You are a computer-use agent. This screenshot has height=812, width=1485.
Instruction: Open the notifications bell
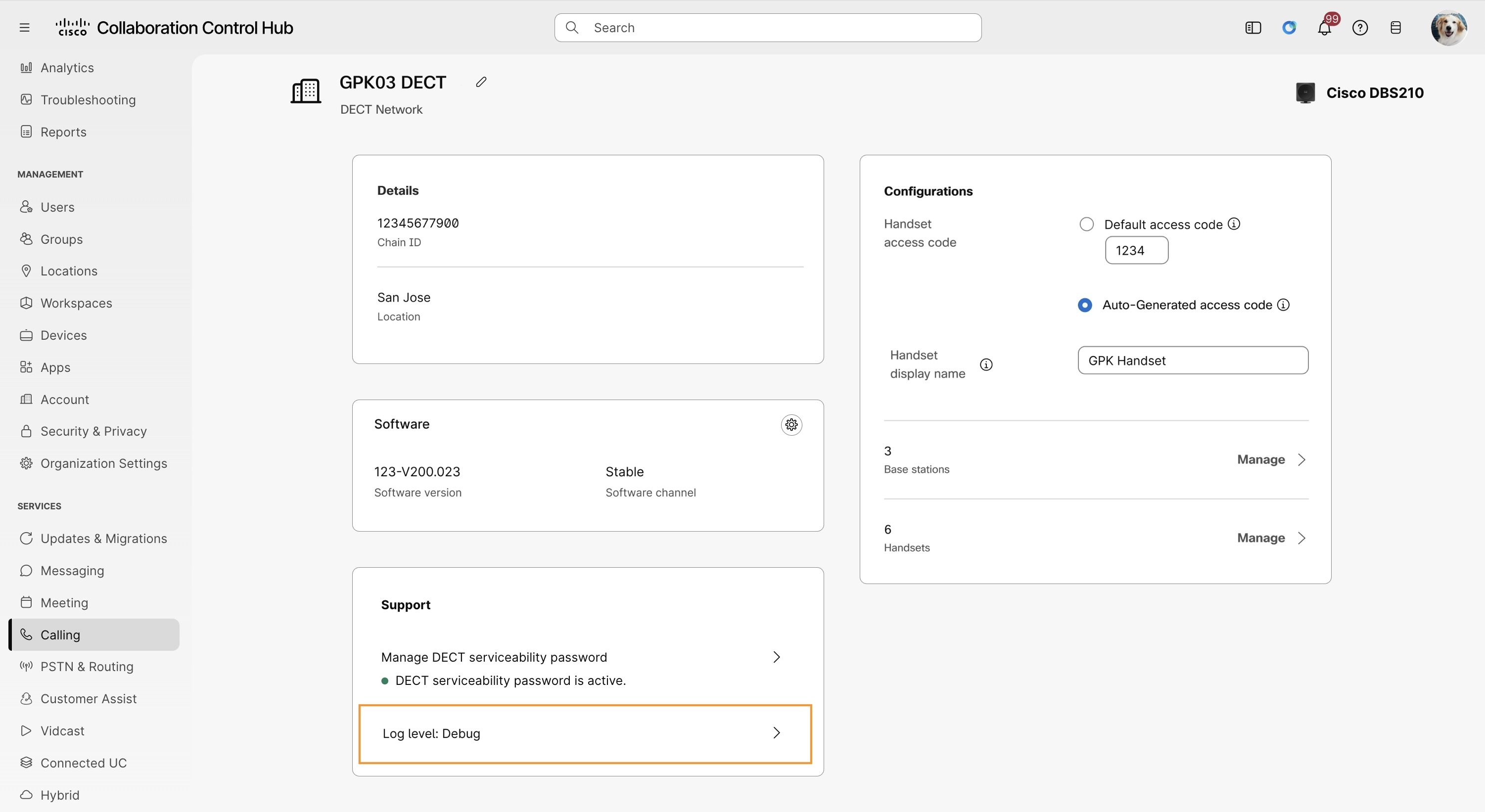[x=1324, y=28]
